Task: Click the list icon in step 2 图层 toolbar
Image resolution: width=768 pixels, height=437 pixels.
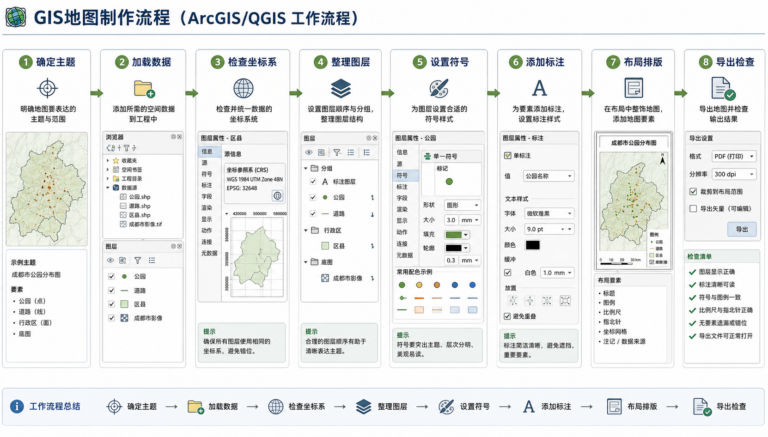Action: 152,261
